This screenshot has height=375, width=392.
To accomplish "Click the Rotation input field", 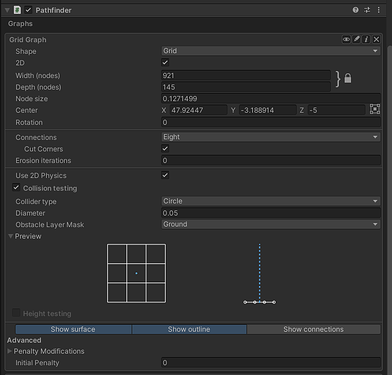I will [271, 122].
